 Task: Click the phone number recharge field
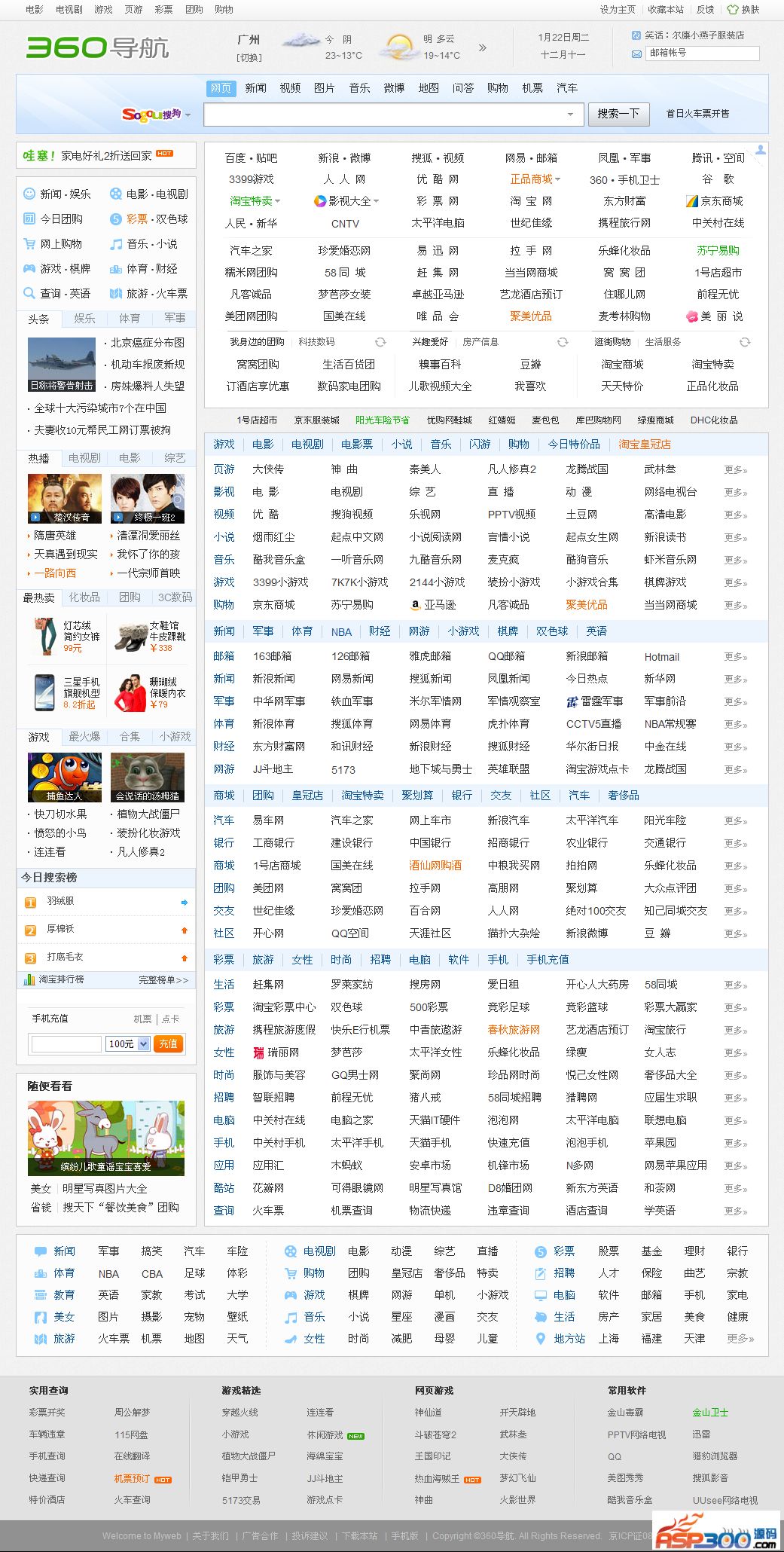(66, 1044)
